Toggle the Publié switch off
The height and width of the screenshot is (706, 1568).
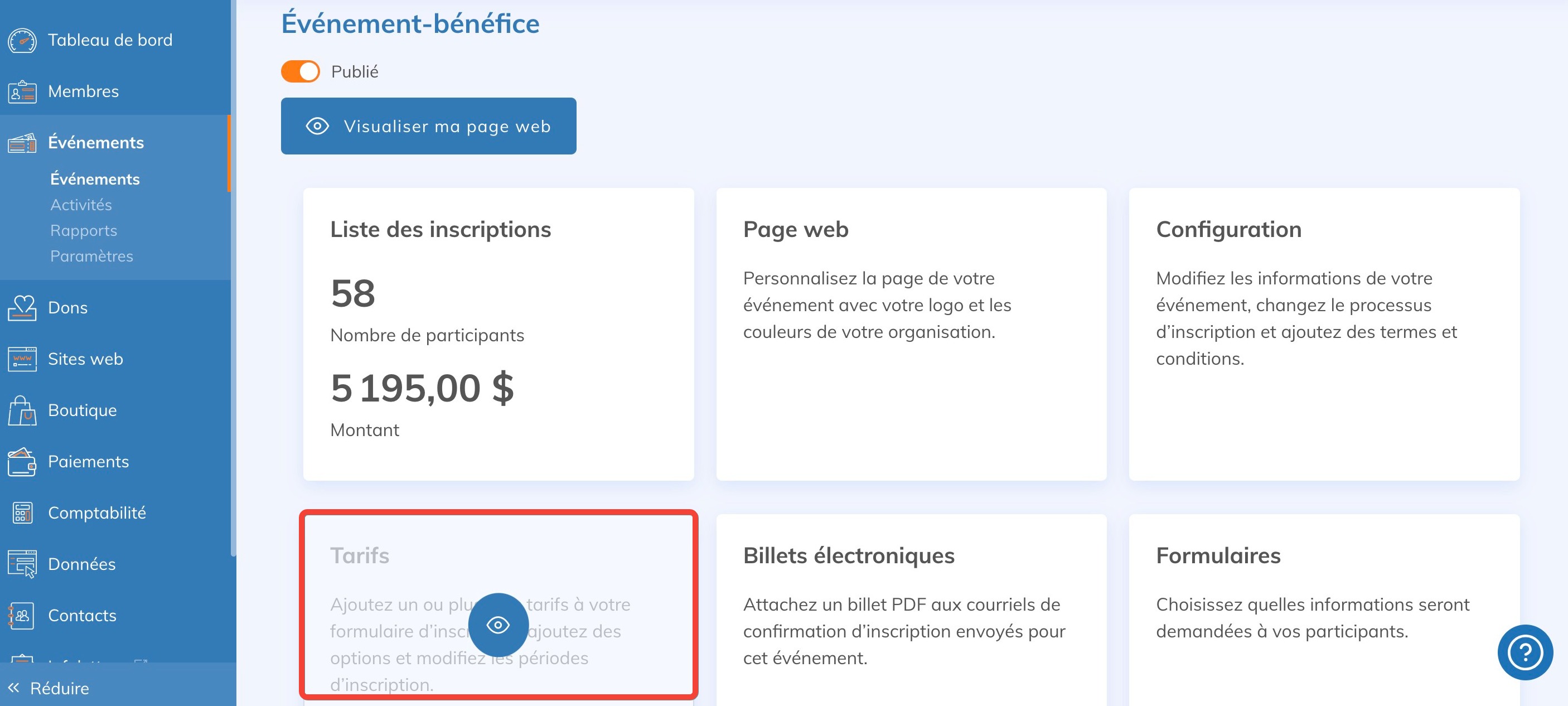(300, 72)
